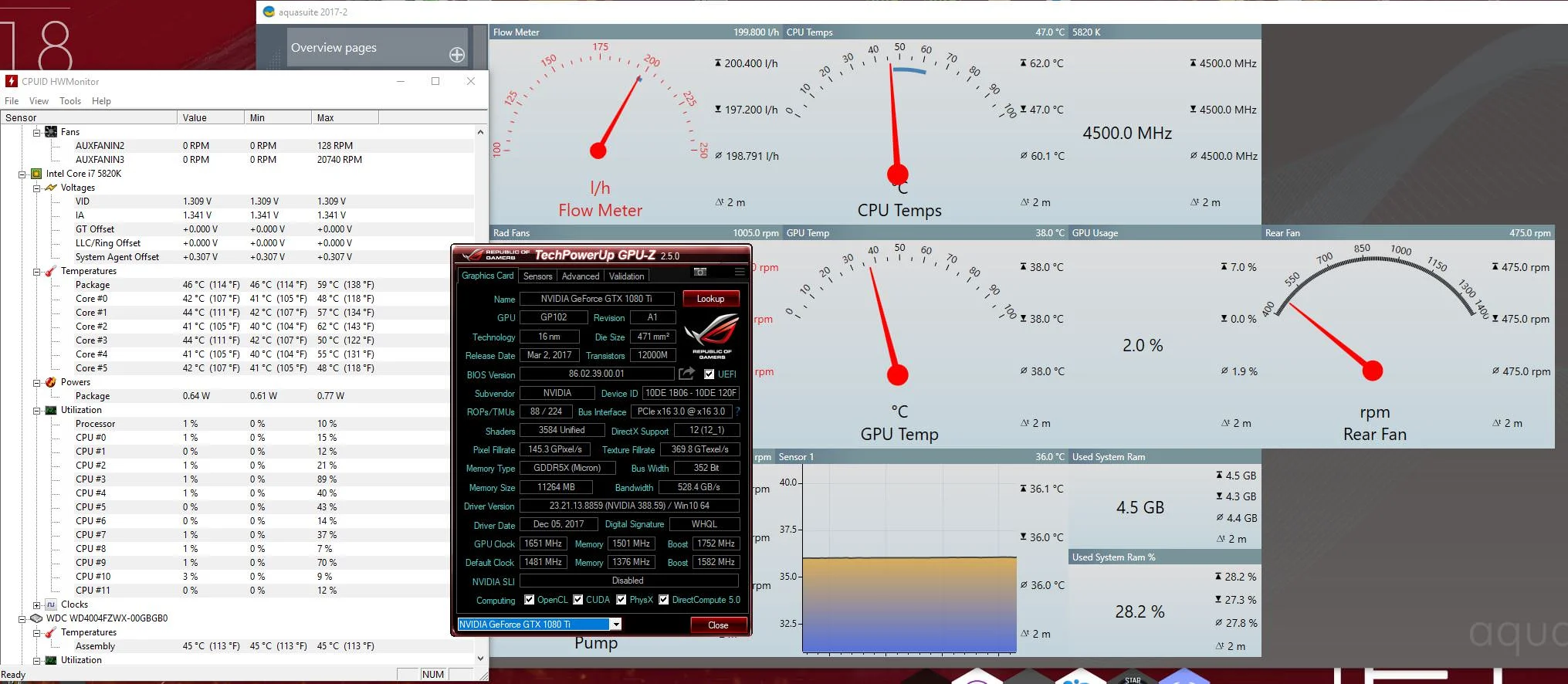Click the aquasuite title bar logo icon
1568x684 pixels.
click(269, 12)
